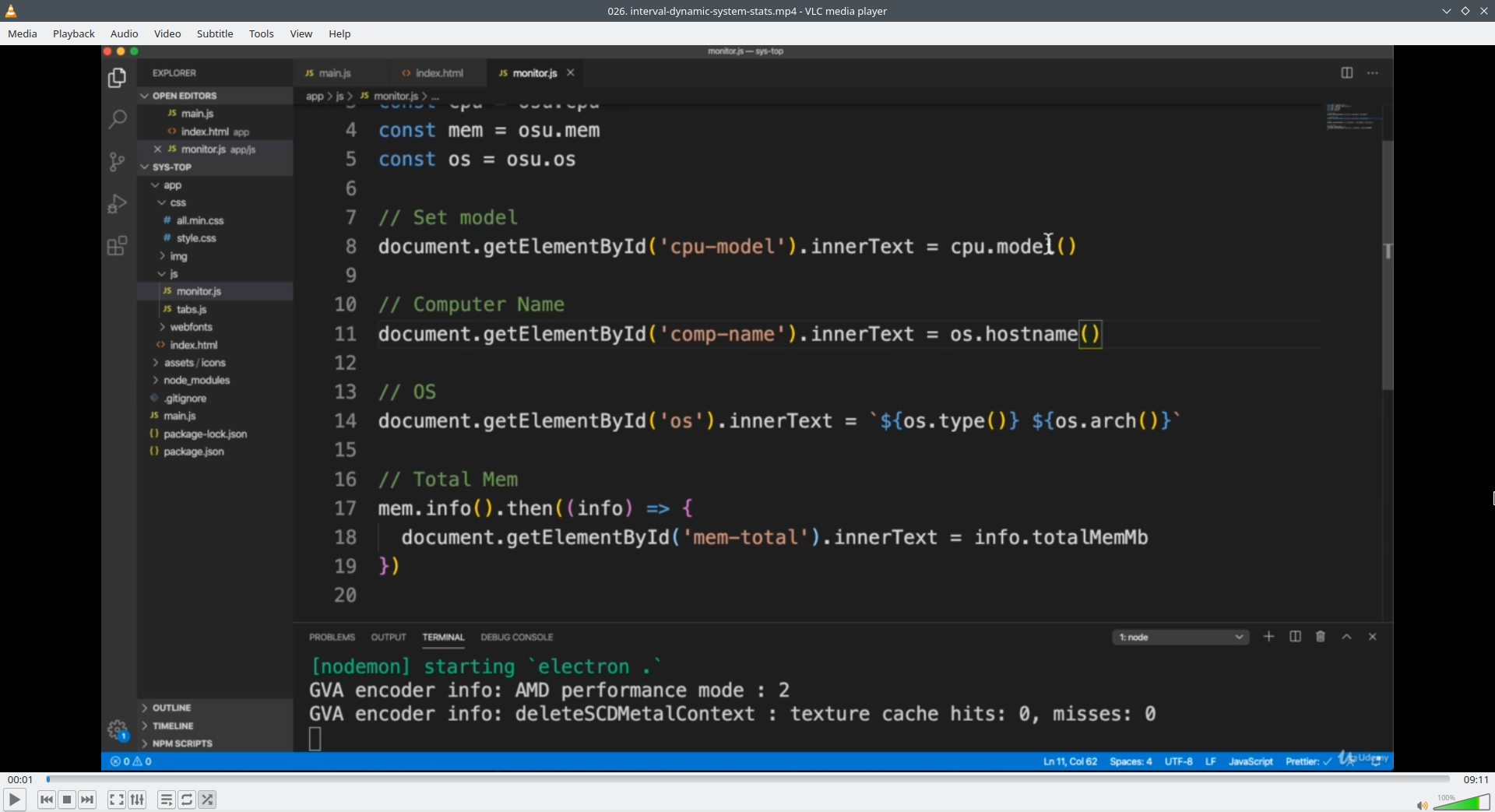Click the Prettier status bar item
This screenshot has width=1495, height=812.
coord(1308,761)
